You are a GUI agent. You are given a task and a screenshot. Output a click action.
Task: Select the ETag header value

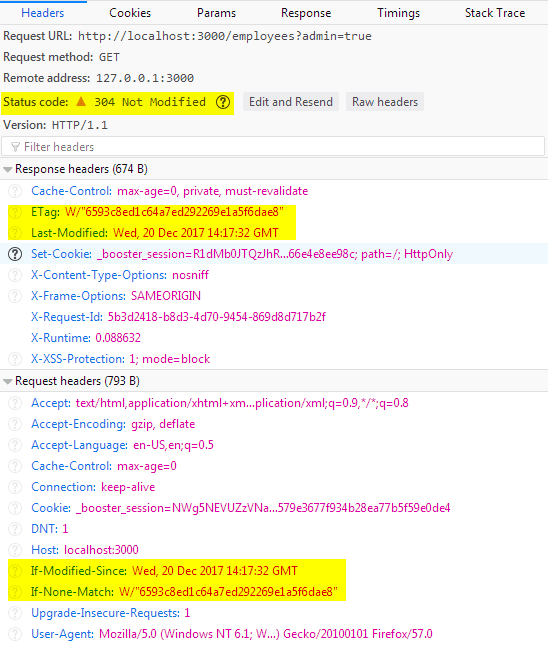175,212
